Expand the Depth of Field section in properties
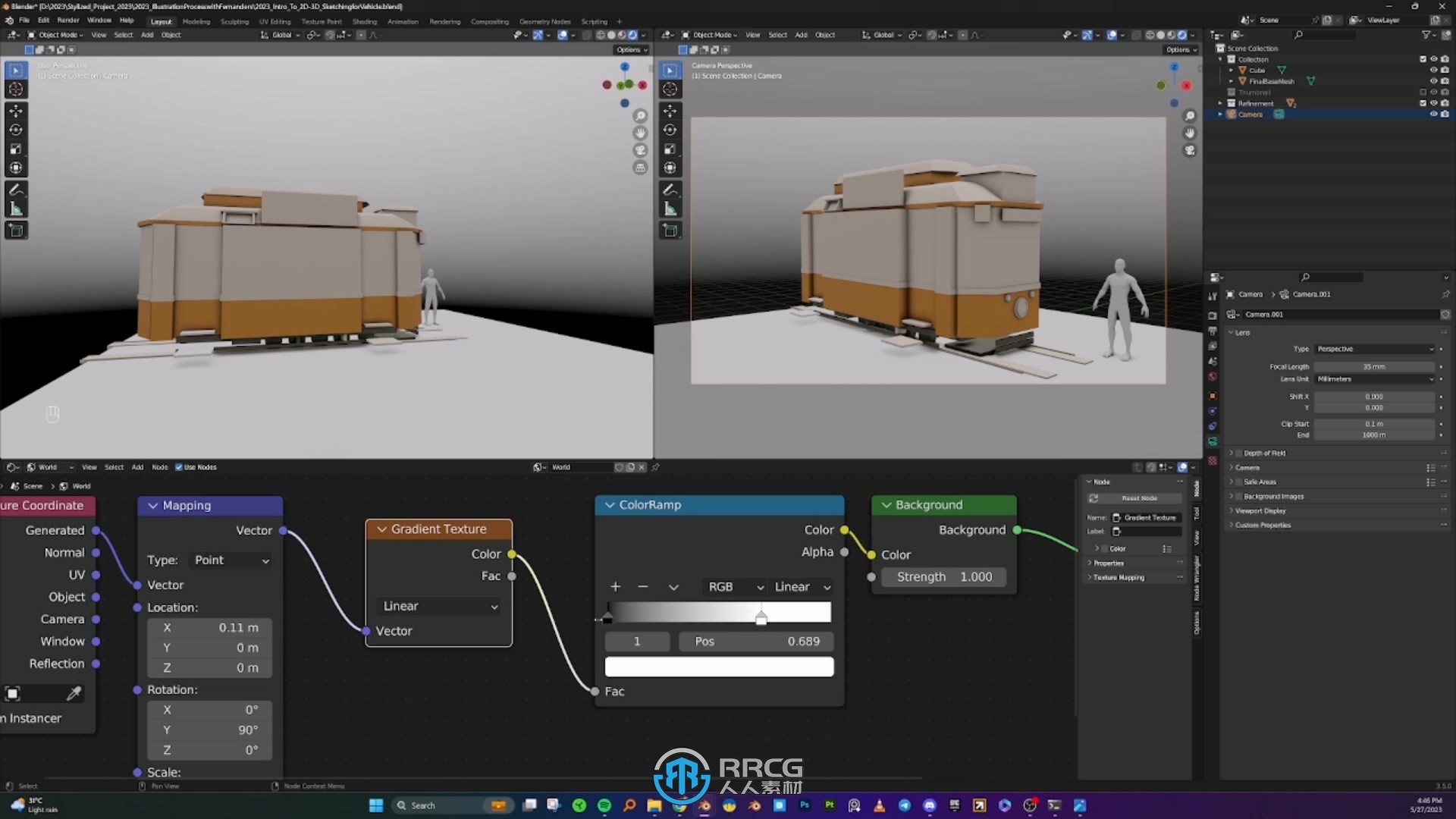Image resolution: width=1456 pixels, height=819 pixels. [1231, 453]
